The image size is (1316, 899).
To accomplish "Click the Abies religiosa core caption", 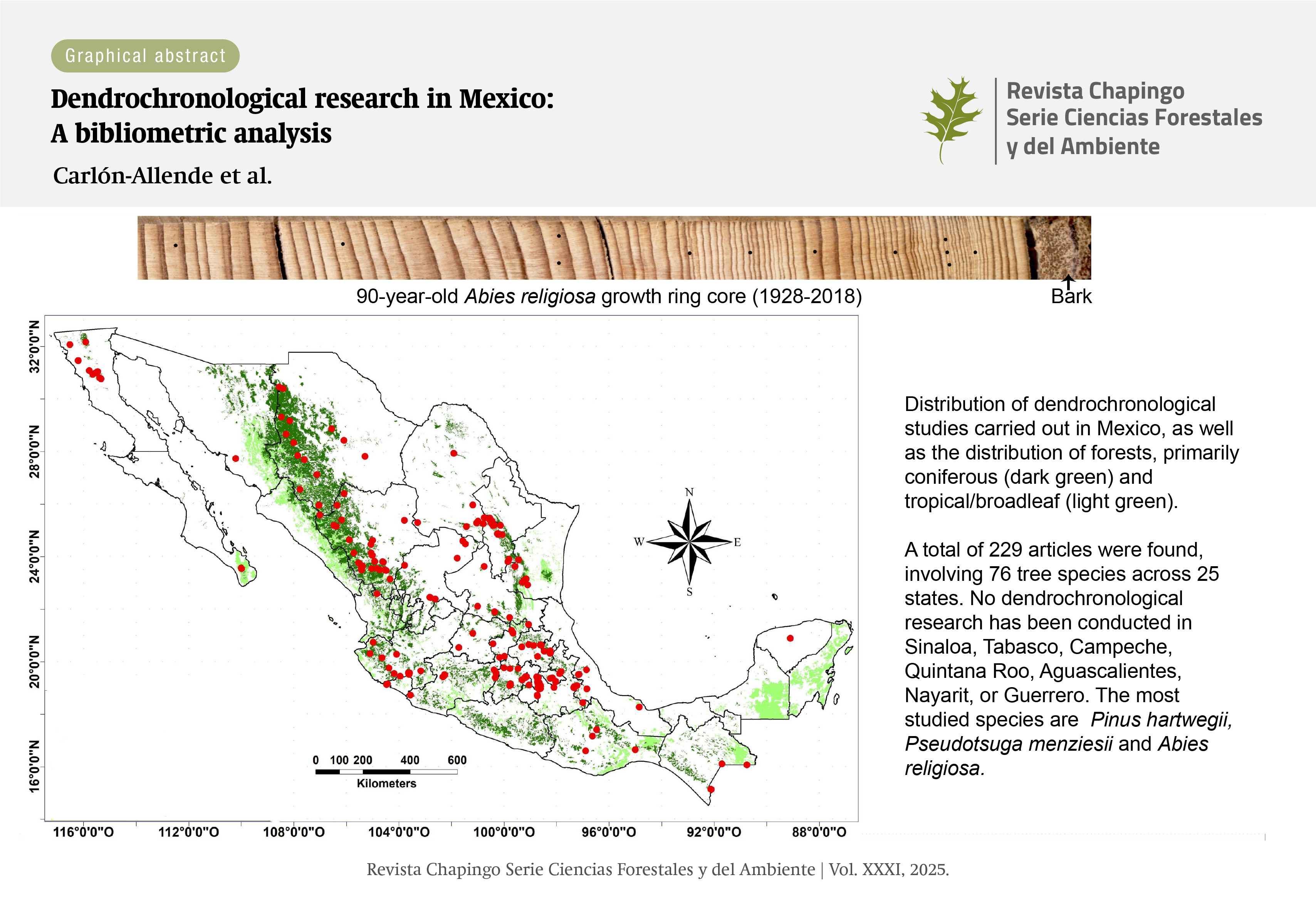I will pyautogui.click(x=609, y=296).
